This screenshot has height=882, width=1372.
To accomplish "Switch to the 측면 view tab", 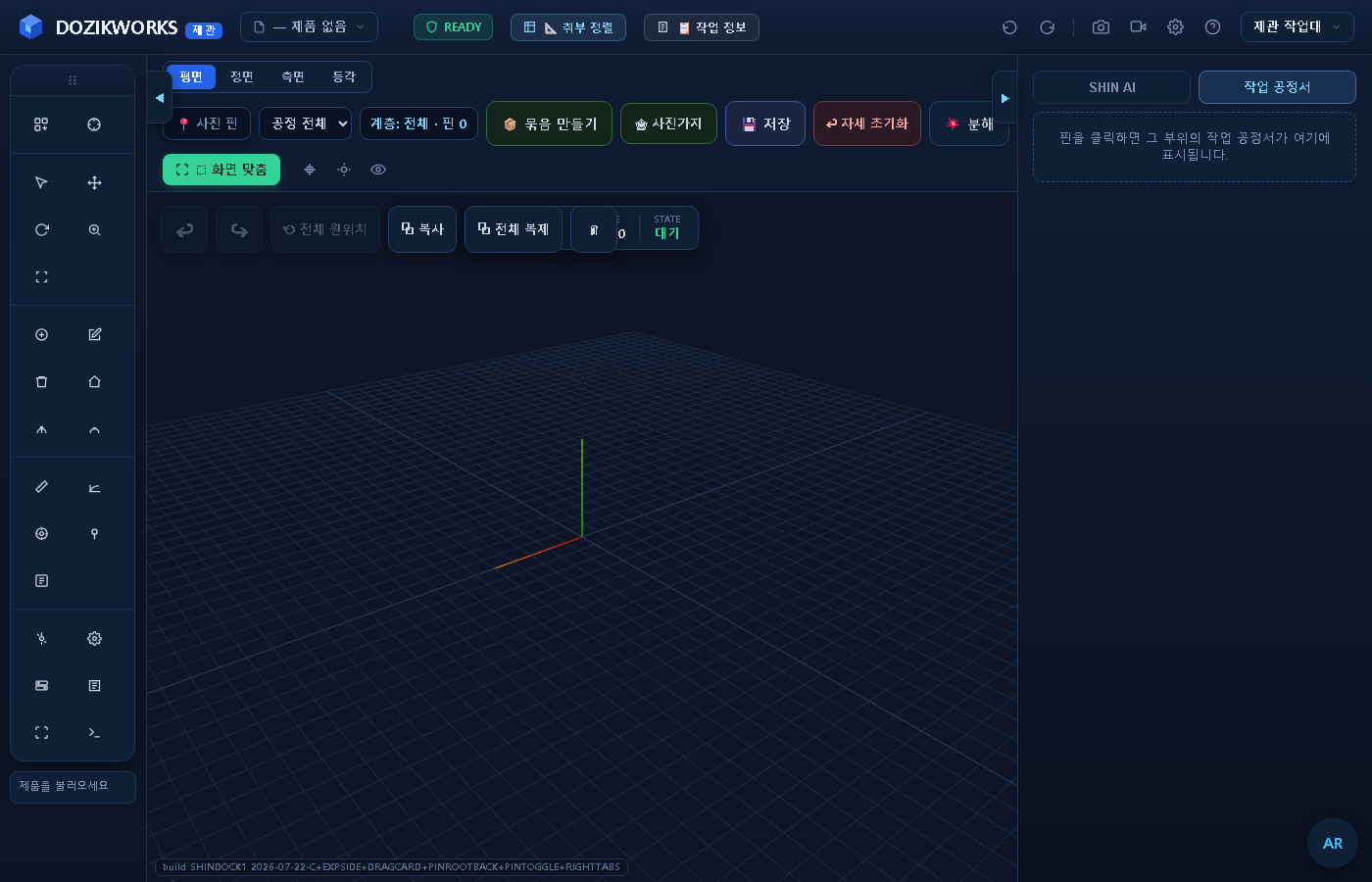I will (293, 76).
